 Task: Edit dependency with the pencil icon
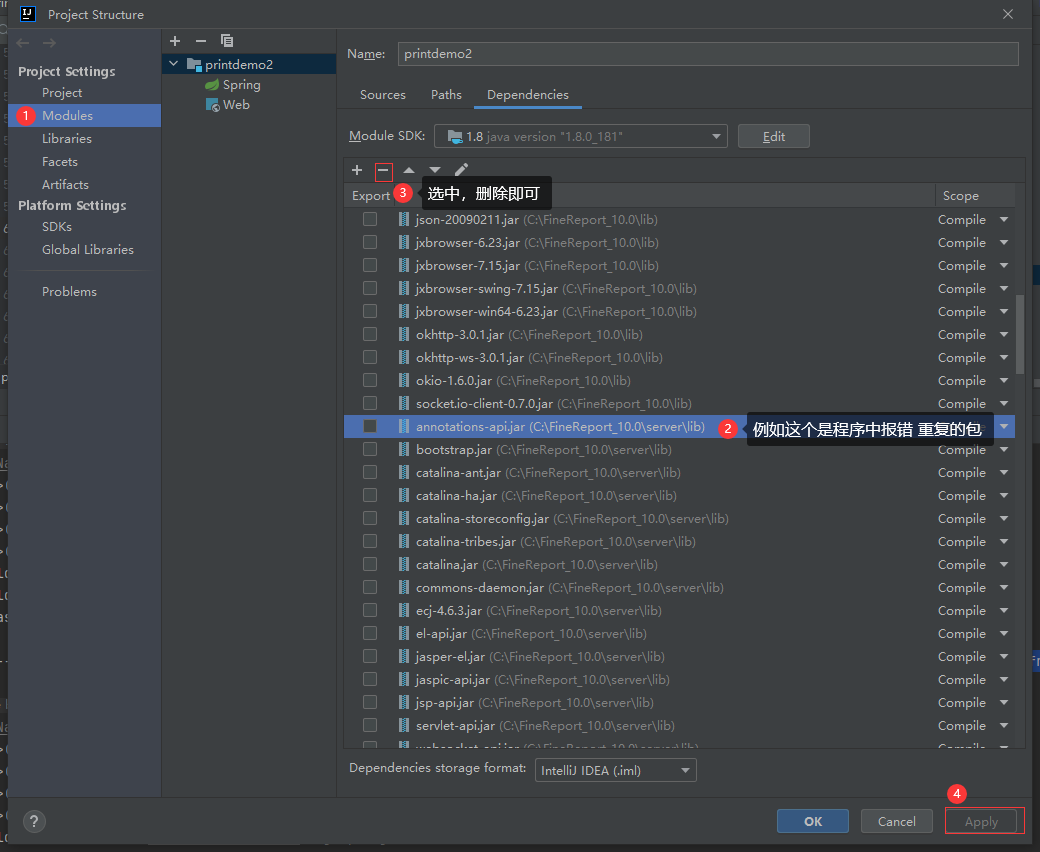(x=461, y=170)
